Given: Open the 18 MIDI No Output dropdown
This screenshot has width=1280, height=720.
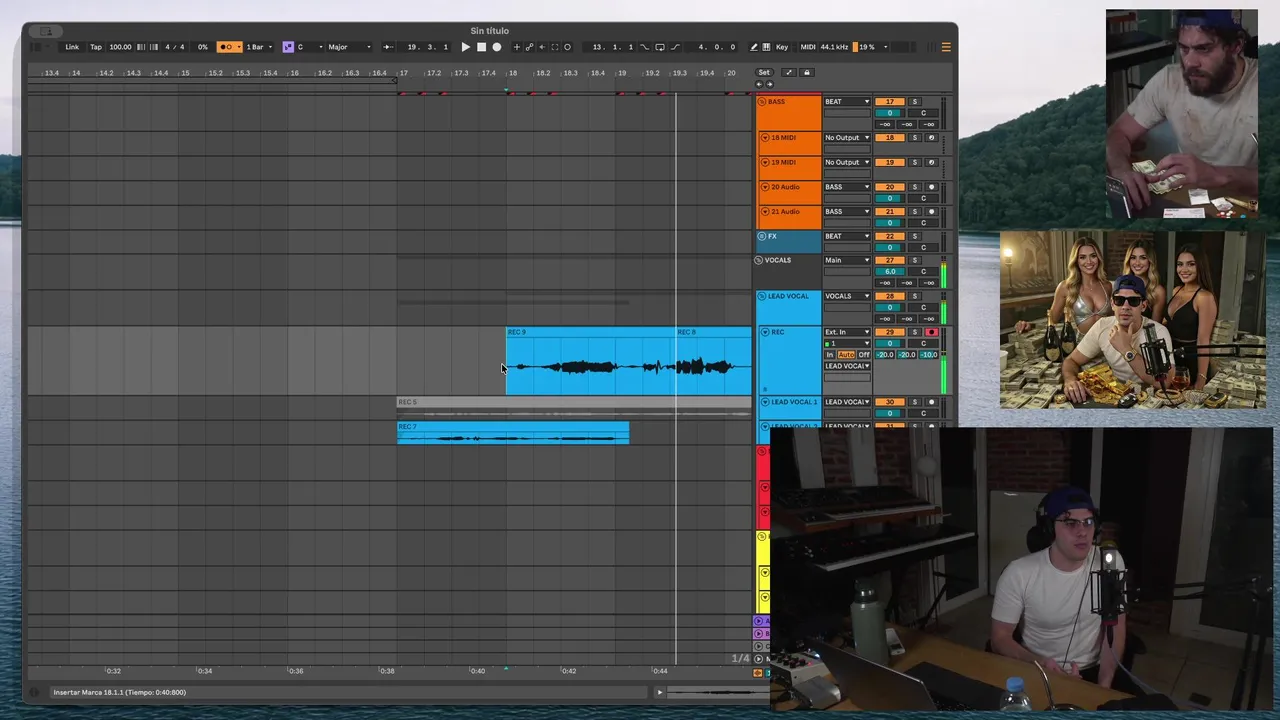Looking at the screenshot, I should (x=847, y=138).
